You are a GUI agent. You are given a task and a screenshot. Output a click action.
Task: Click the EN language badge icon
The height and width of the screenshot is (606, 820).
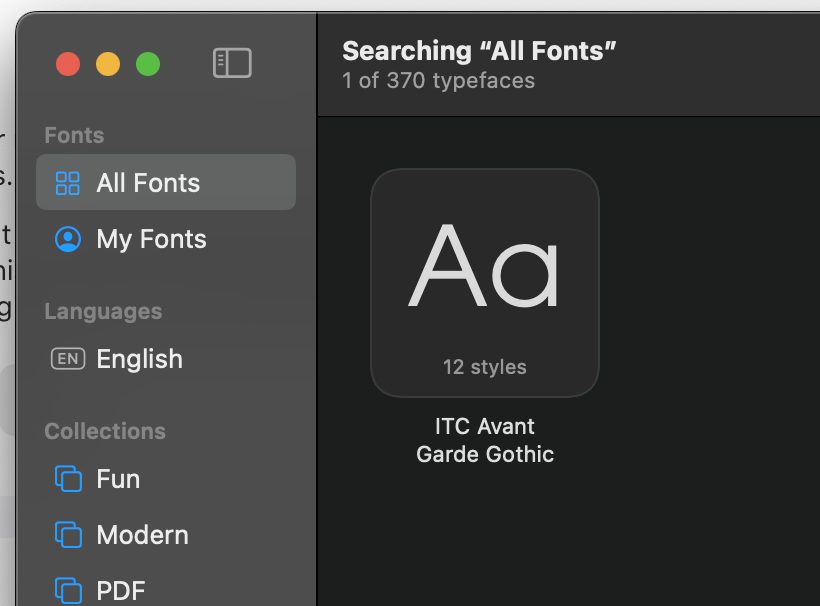[x=68, y=359]
